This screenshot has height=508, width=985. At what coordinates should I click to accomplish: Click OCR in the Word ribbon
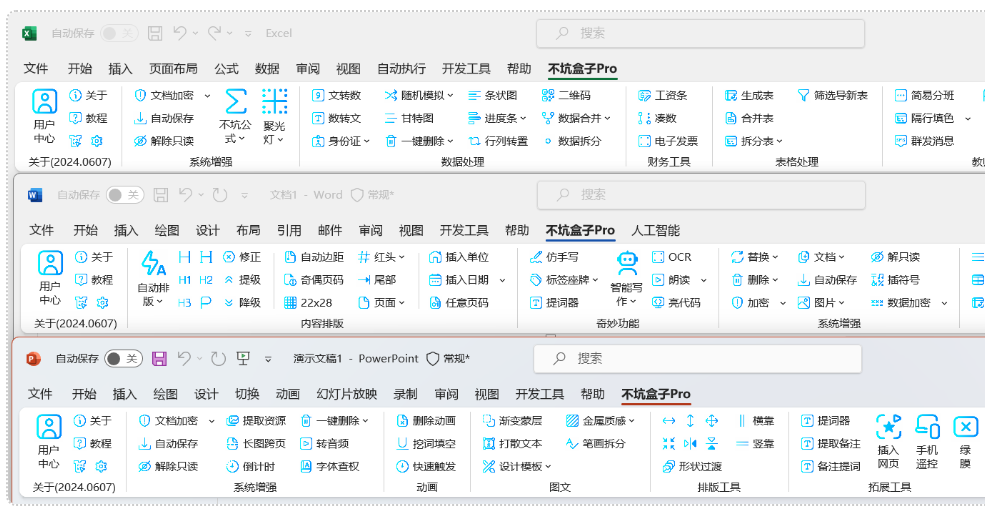point(672,257)
